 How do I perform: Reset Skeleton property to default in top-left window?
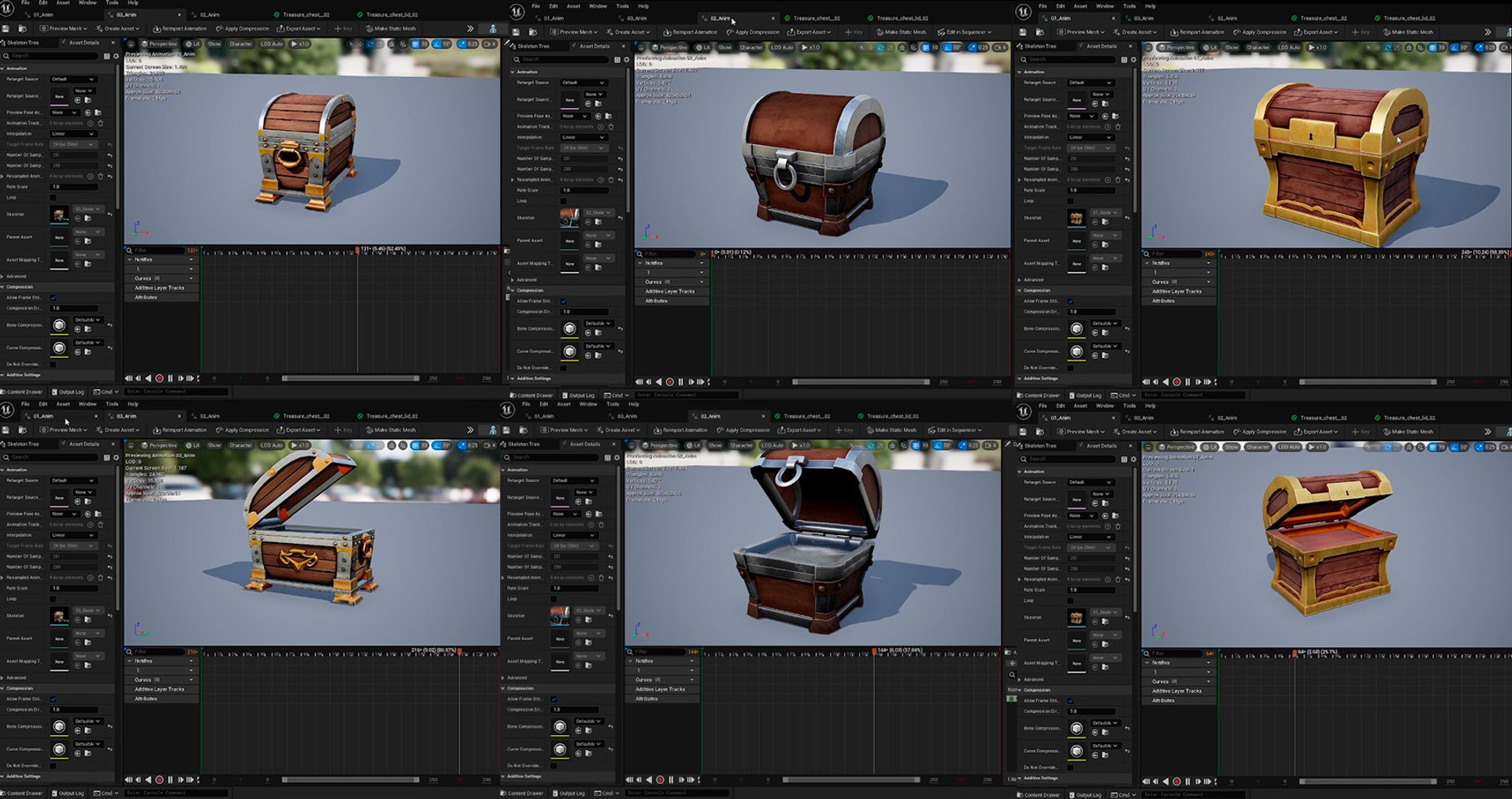[109, 214]
